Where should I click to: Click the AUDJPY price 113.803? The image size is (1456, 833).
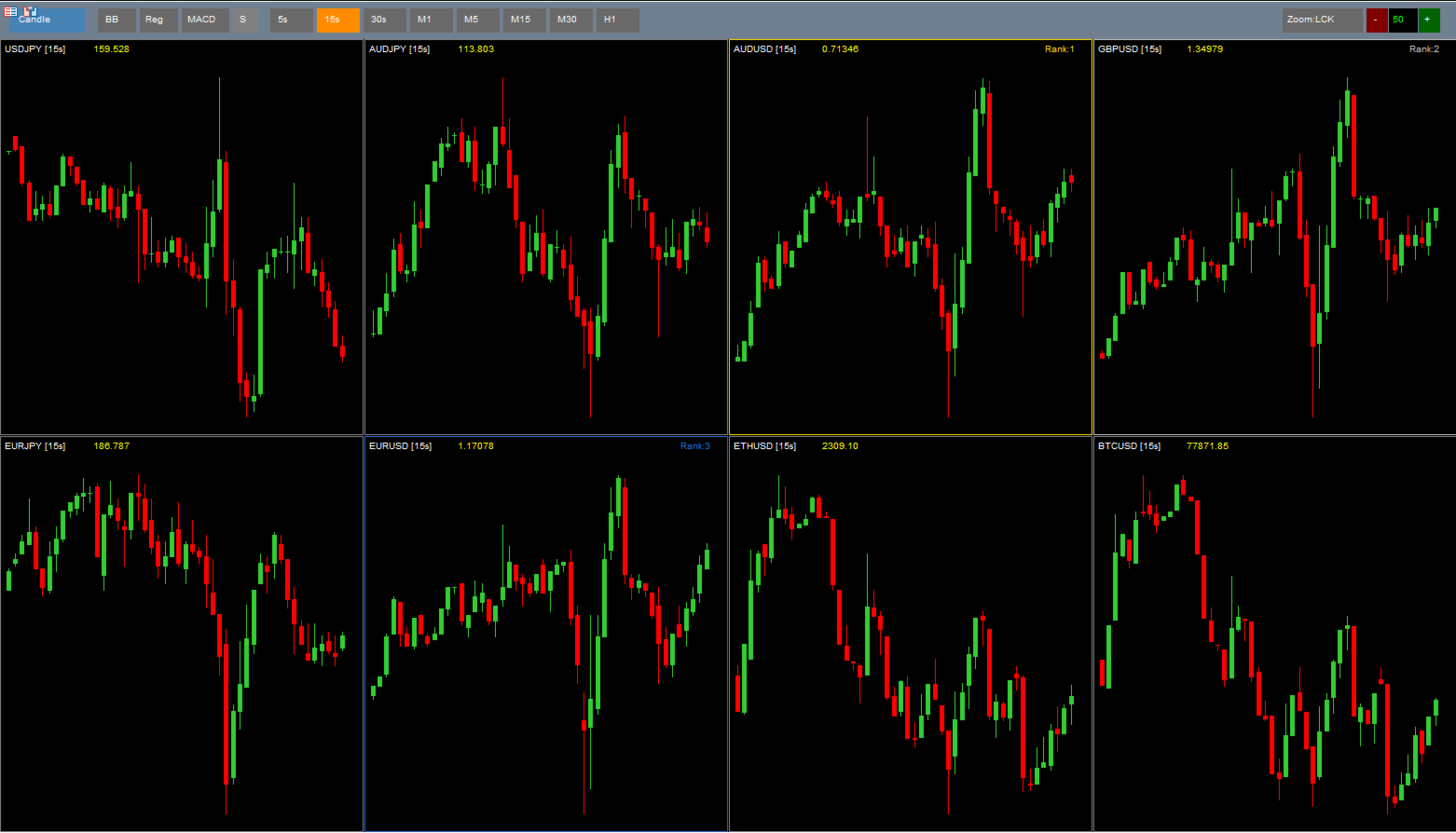(476, 49)
